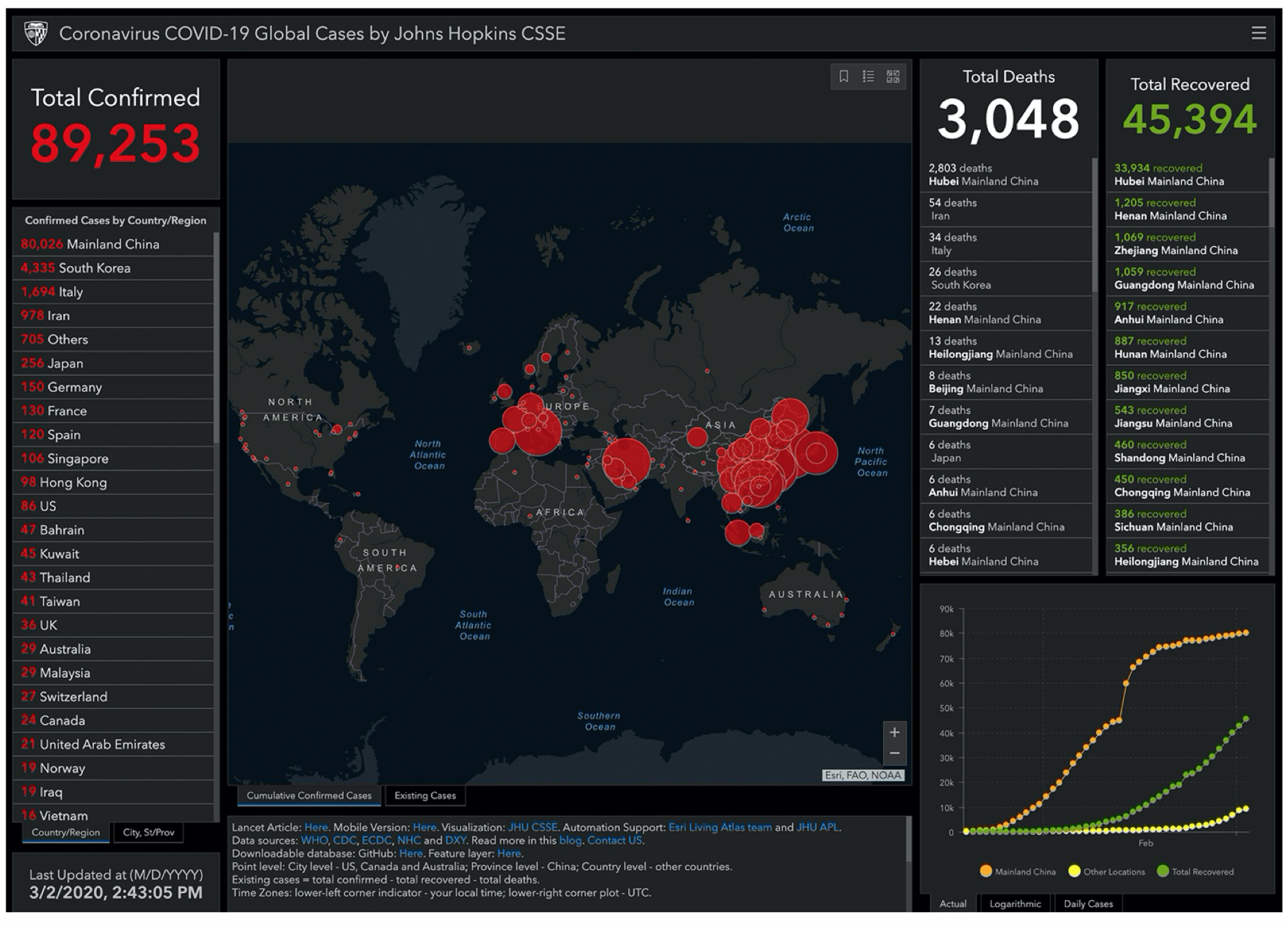This screenshot has width=1288, height=927.
Task: Select '86 US' row
Action: pyautogui.click(x=113, y=506)
